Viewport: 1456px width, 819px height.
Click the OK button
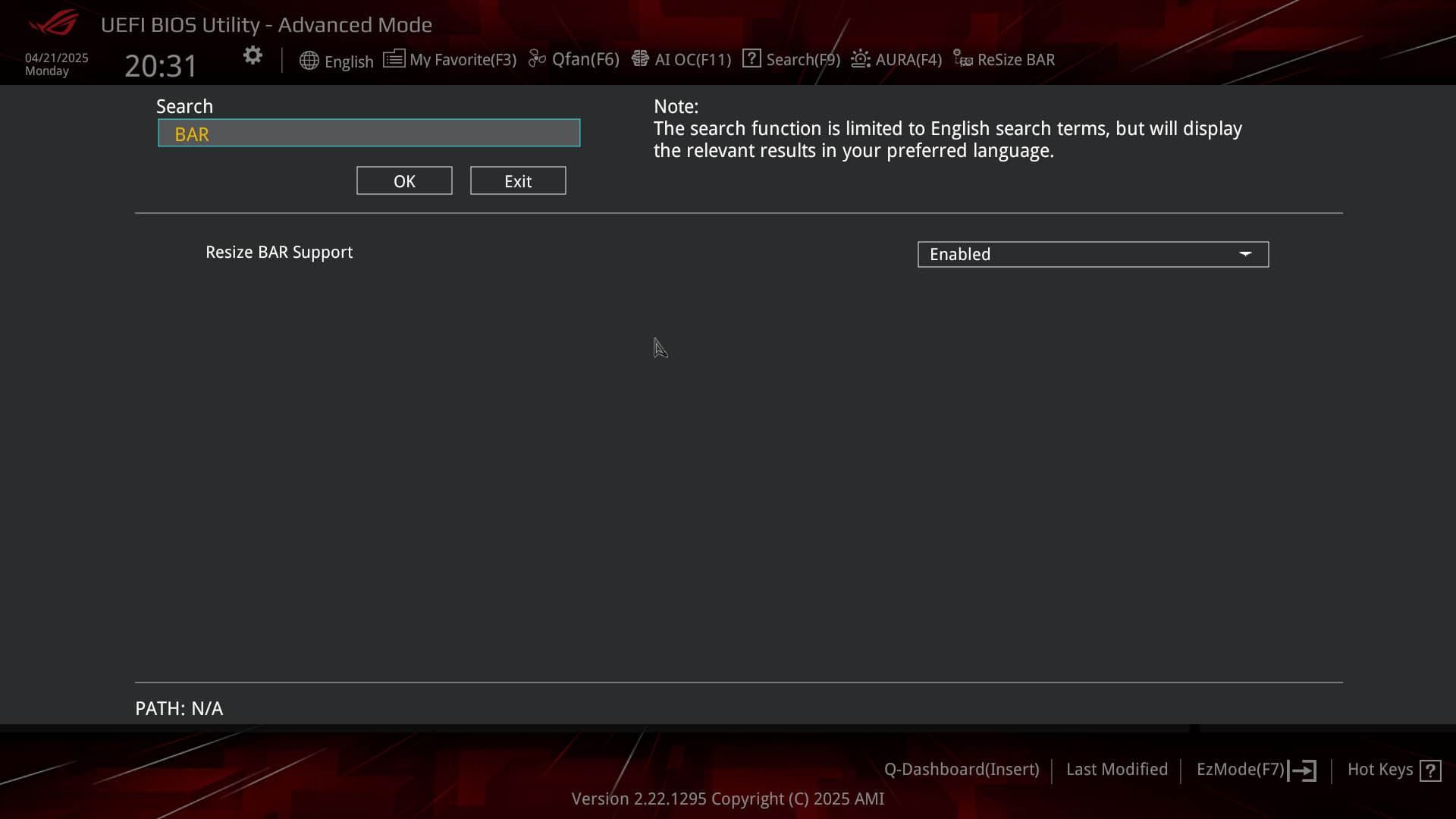click(x=404, y=181)
